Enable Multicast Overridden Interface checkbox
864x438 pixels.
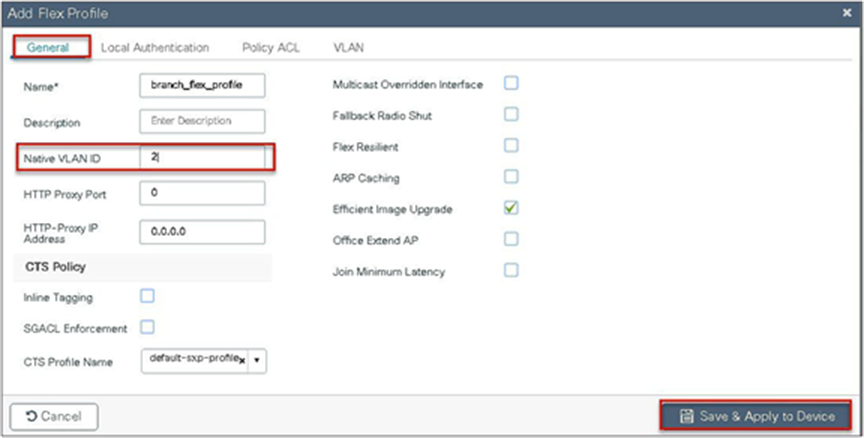click(511, 84)
